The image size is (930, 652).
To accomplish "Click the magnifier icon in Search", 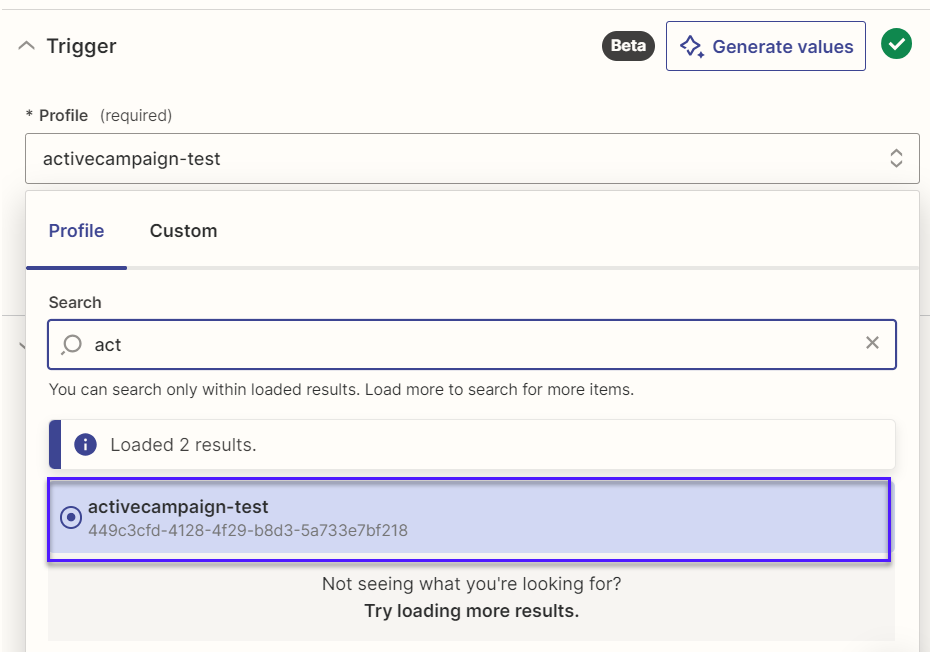I will [72, 344].
